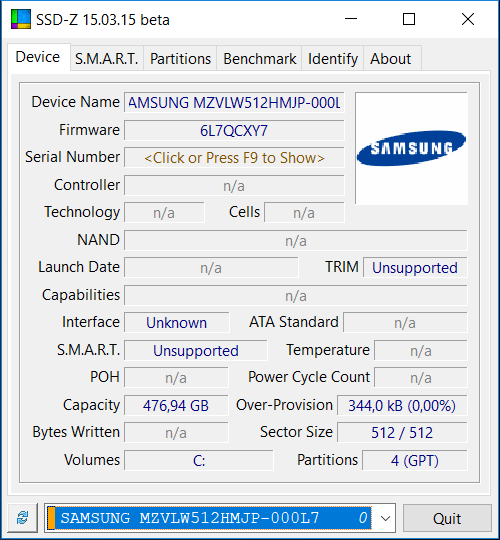Click the ATA Standard n/a field
The height and width of the screenshot is (540, 500).
tap(405, 323)
